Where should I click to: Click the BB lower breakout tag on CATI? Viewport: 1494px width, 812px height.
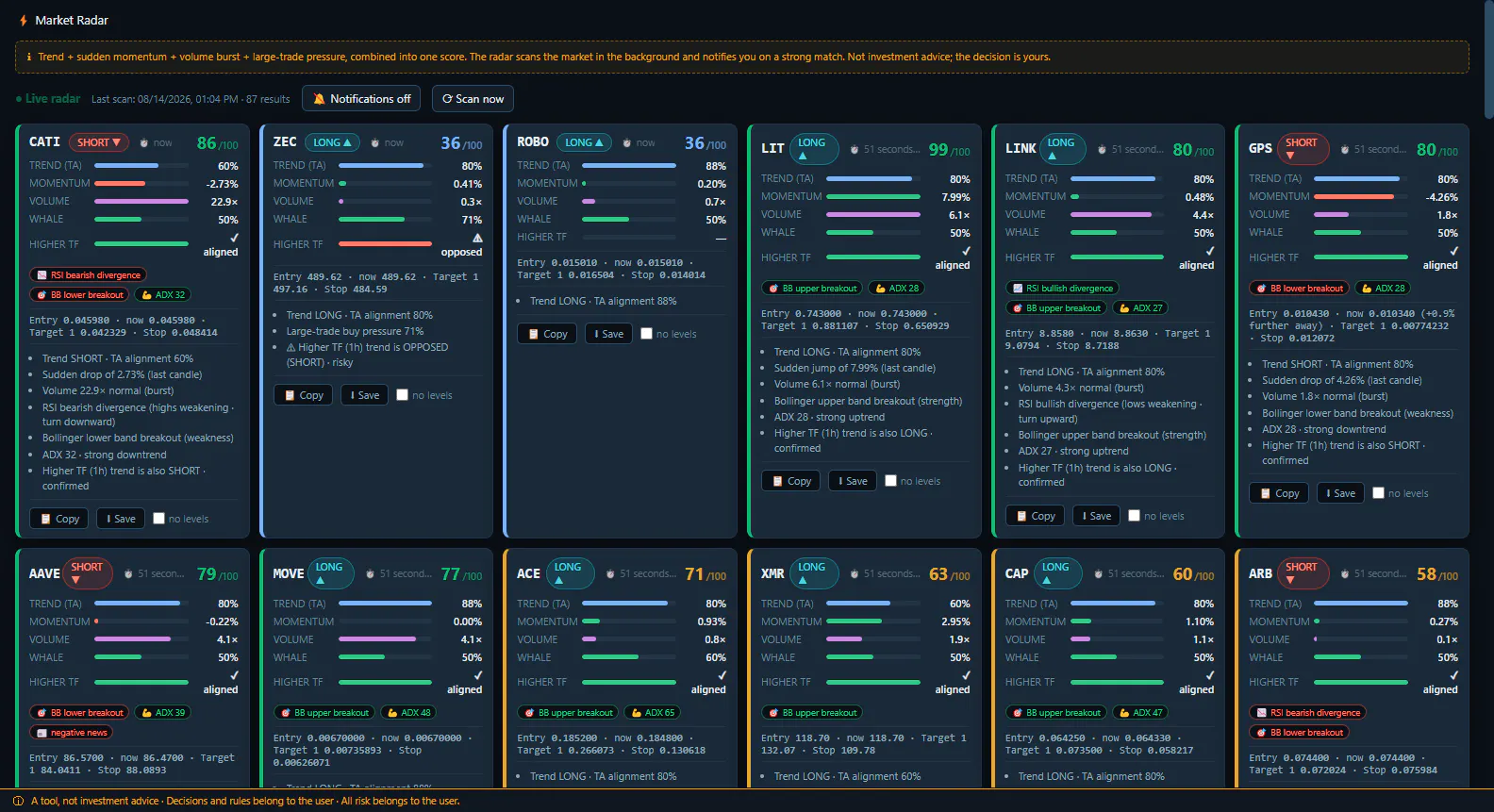79,295
